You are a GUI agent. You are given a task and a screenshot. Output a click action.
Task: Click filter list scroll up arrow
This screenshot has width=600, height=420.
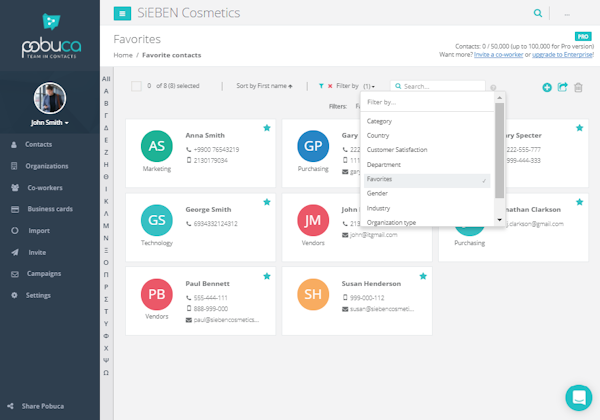tap(499, 98)
